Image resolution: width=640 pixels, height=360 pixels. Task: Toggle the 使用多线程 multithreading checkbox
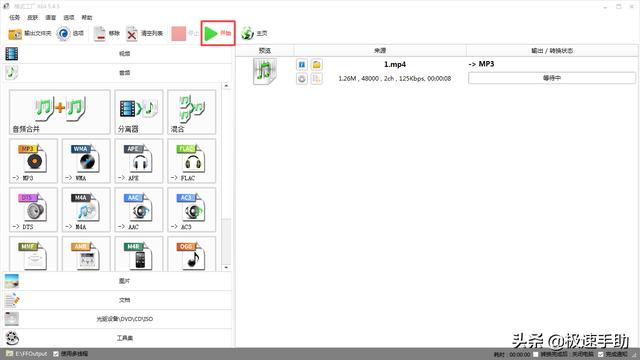point(56,354)
